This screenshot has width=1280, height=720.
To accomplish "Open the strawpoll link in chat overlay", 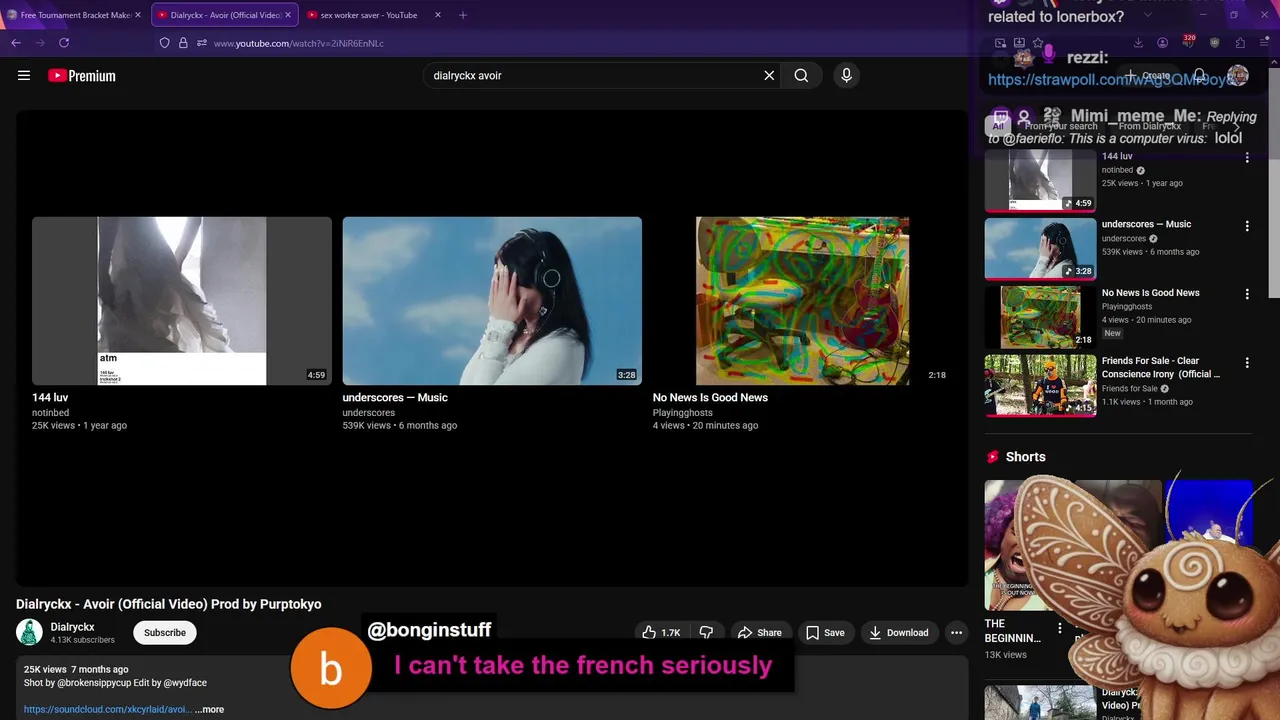I will pos(1111,80).
